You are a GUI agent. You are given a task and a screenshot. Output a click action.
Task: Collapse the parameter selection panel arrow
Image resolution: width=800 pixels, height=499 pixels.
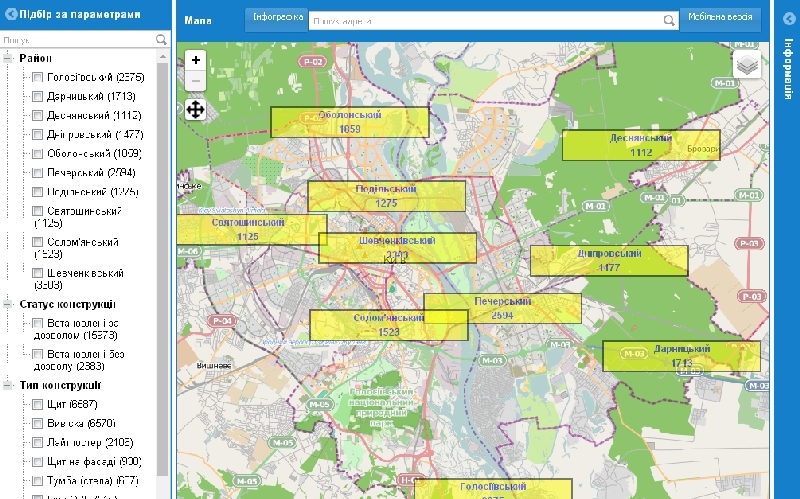pos(11,14)
